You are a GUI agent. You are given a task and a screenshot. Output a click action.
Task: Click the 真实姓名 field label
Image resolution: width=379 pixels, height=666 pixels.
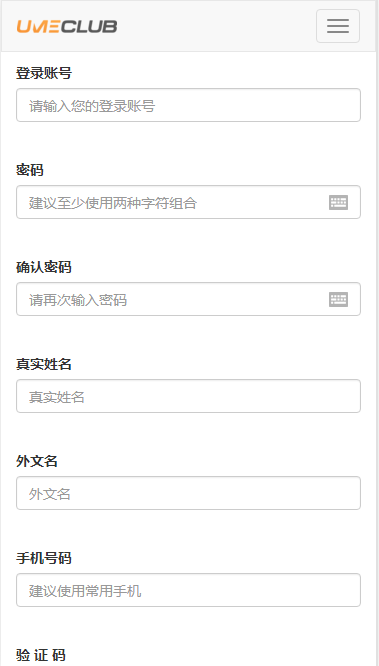click(x=44, y=364)
